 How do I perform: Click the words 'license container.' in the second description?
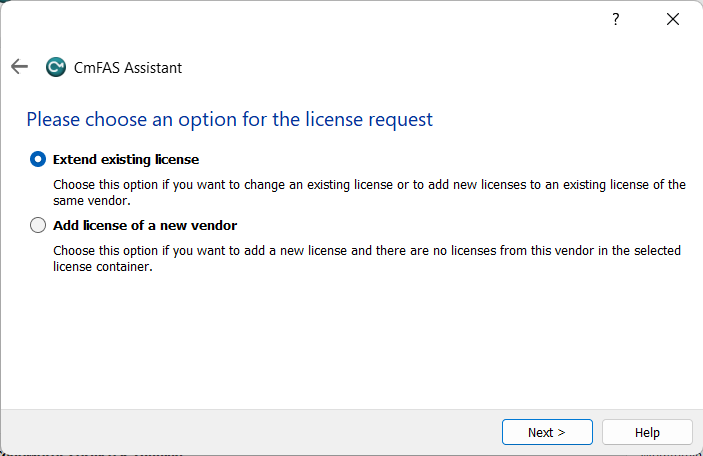pos(102,266)
